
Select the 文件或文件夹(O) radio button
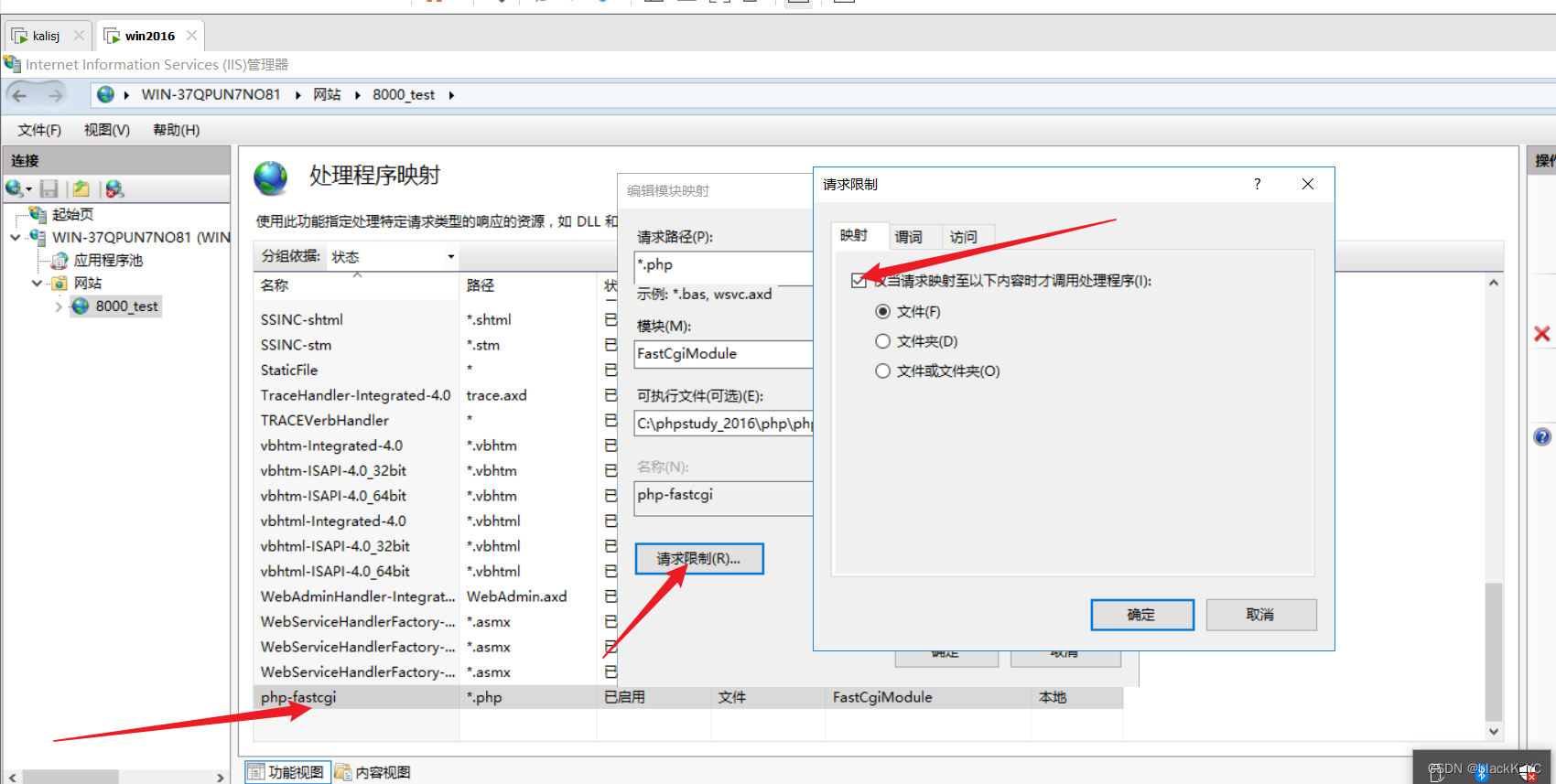pyautogui.click(x=882, y=371)
